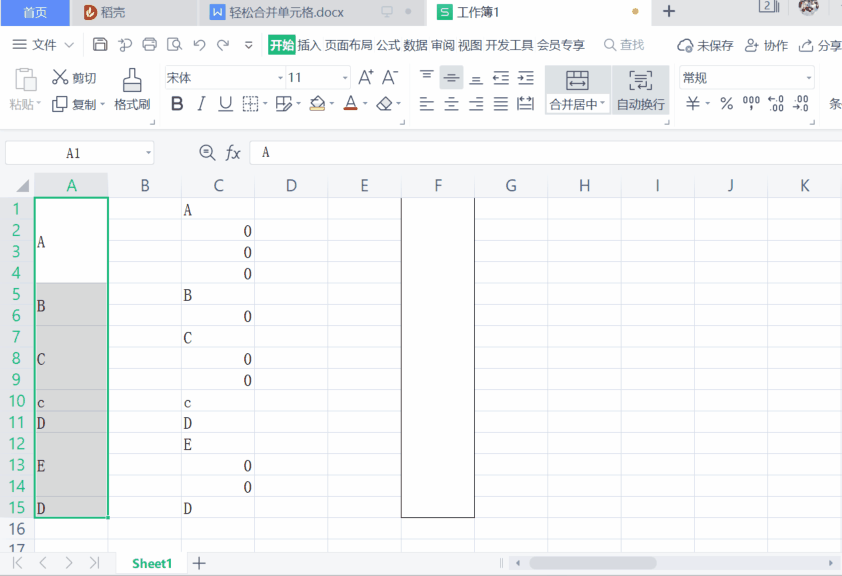Toggle wrap text (自动换行)

tap(640, 91)
